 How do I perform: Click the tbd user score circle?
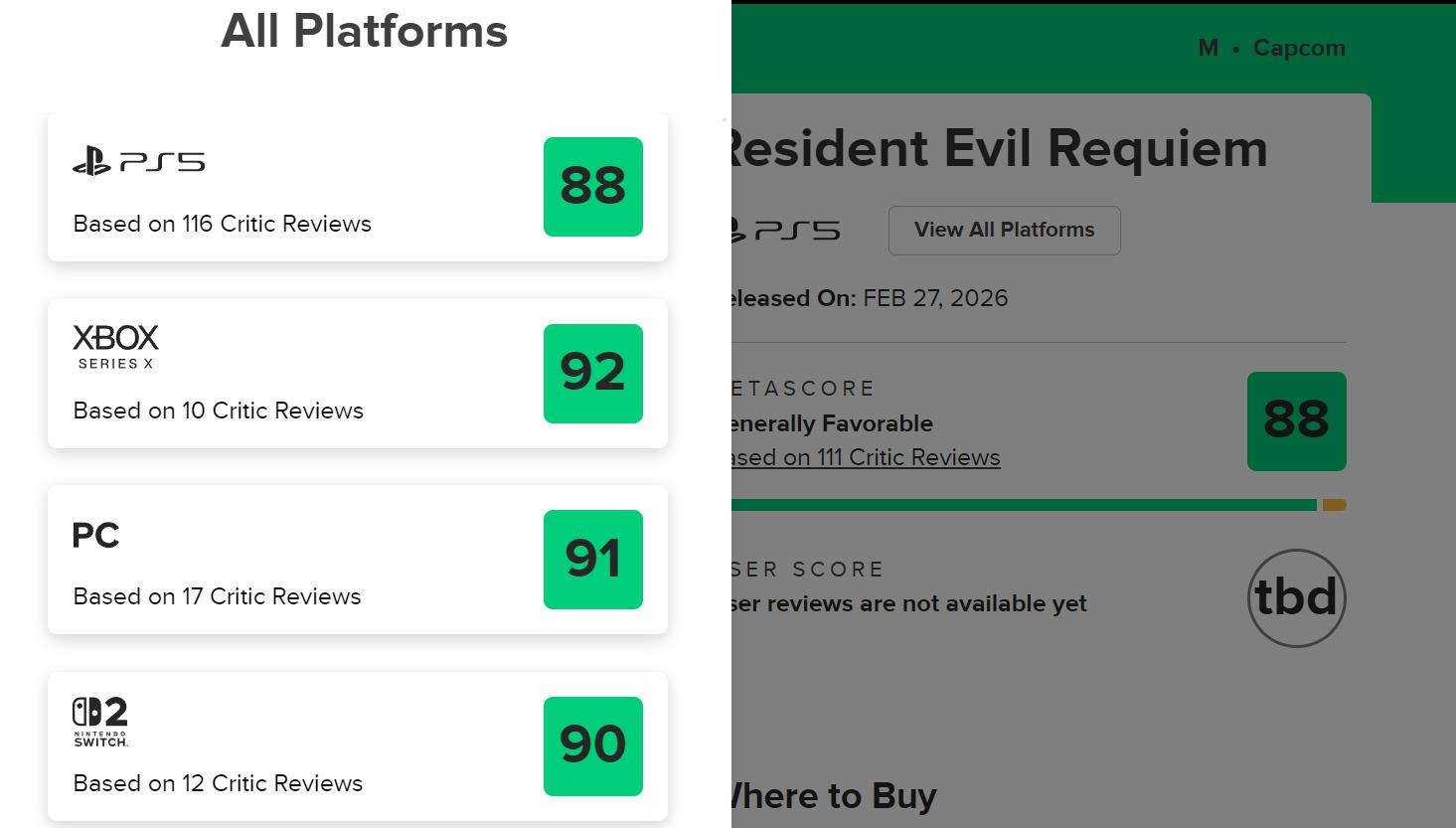1296,598
